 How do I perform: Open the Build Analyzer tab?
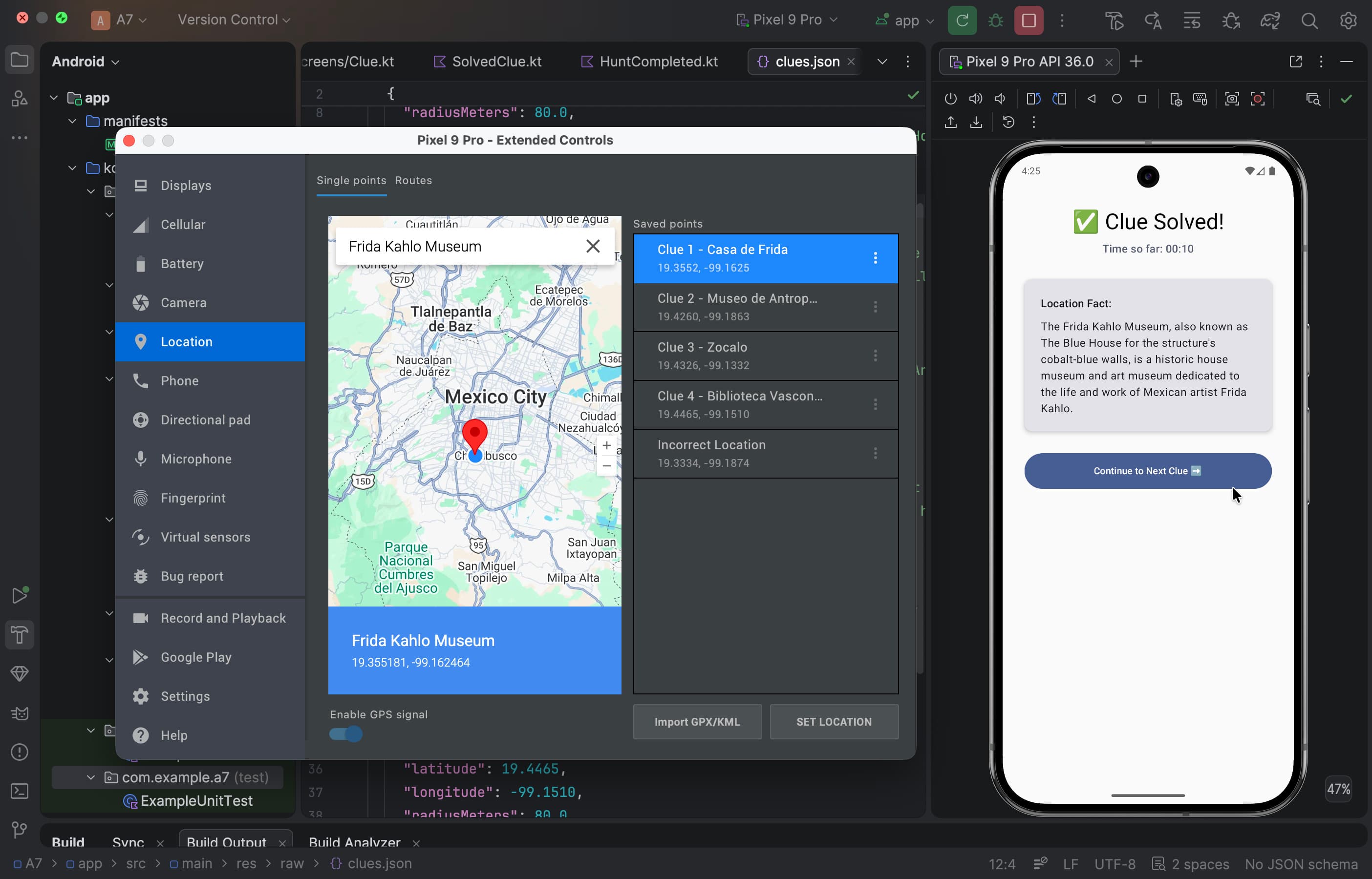[x=355, y=842]
